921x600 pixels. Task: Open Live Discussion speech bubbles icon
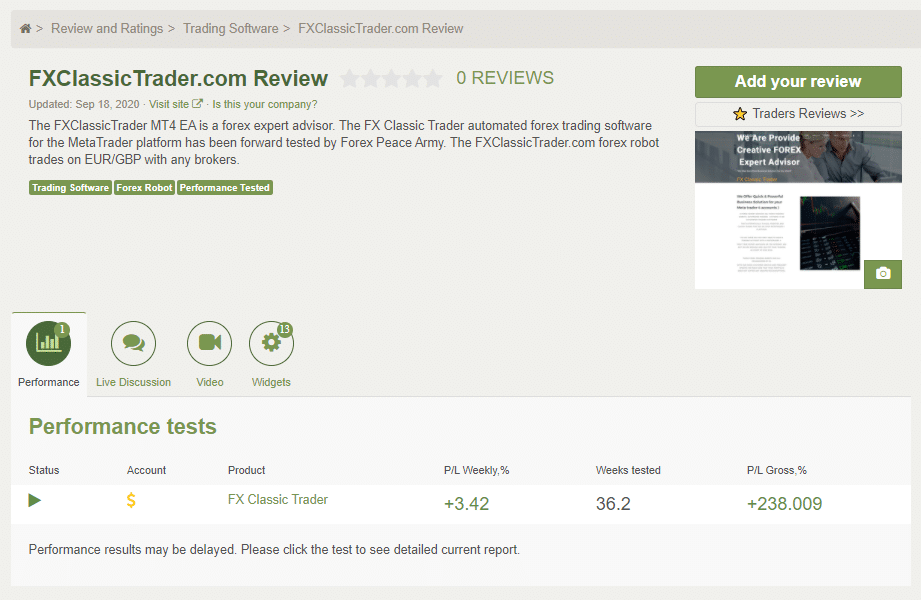(x=133, y=344)
